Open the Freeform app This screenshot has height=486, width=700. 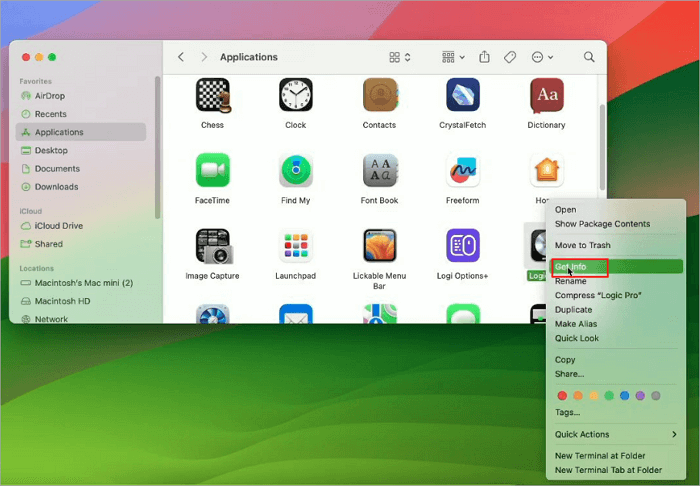[462, 171]
